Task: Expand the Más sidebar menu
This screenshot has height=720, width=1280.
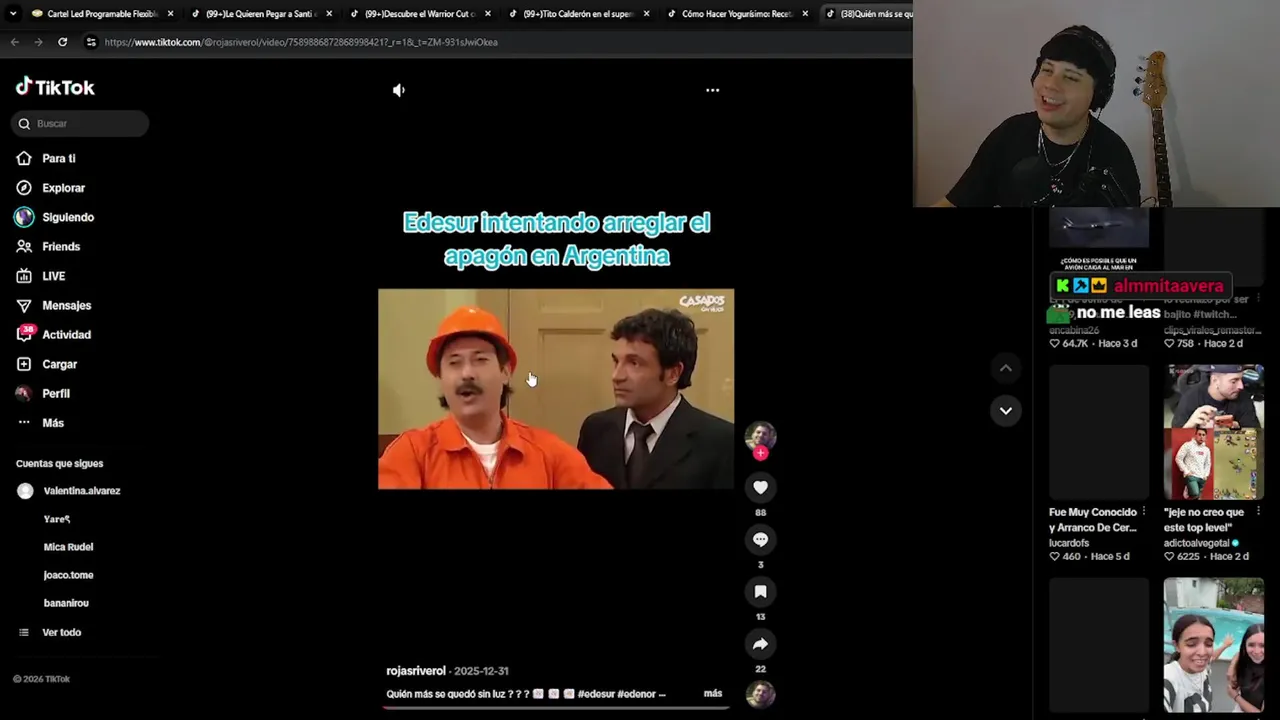Action: pyautogui.click(x=52, y=423)
